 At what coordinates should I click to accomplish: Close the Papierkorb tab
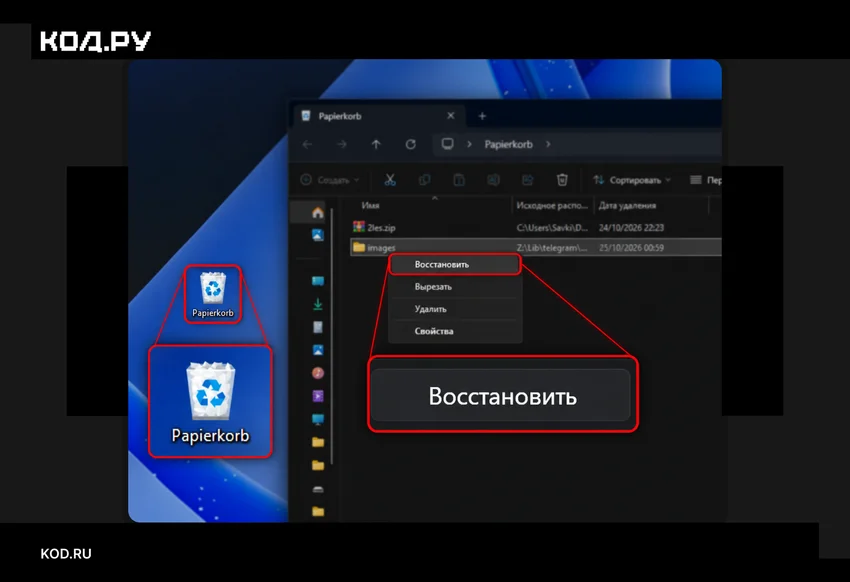450,115
